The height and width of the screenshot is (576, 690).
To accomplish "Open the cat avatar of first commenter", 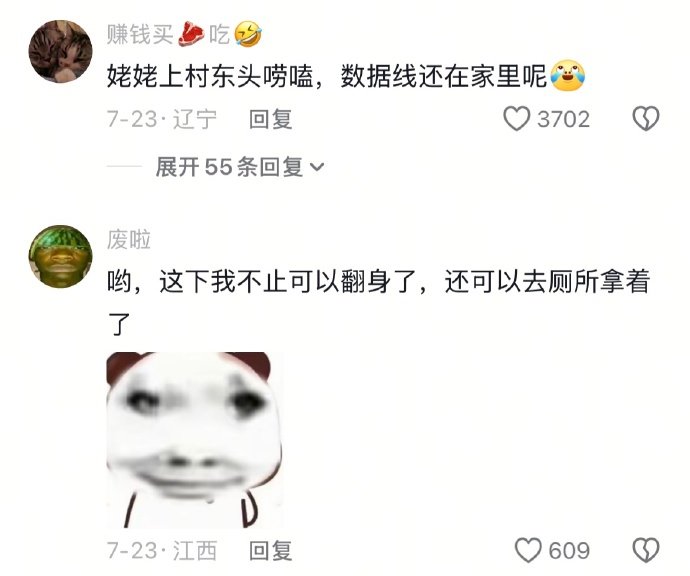I will point(61,51).
